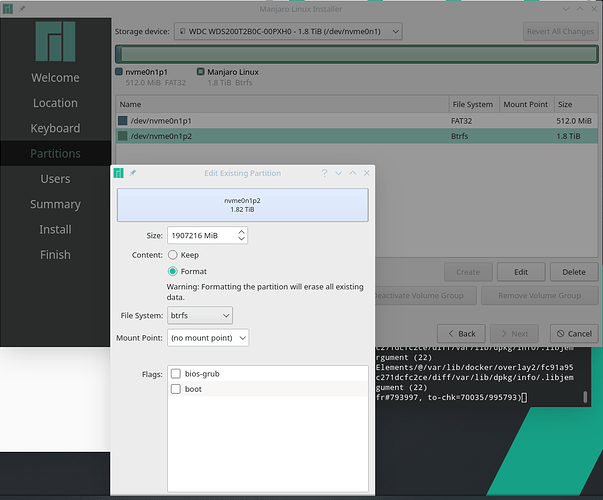603x500 pixels.
Task: Select the /dev/nvme0n1p2 partition row
Action: pyautogui.click(x=356, y=136)
